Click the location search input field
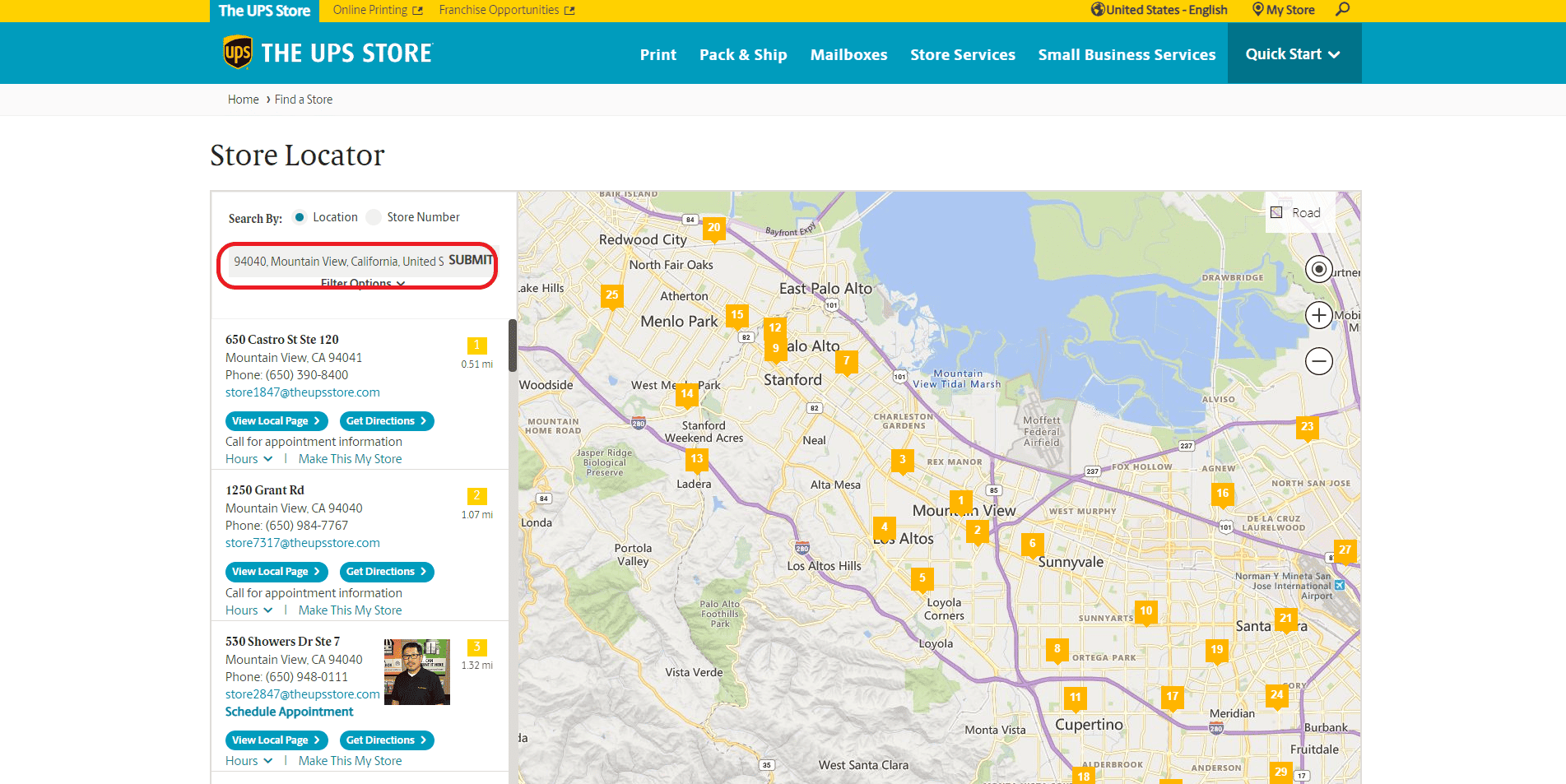The width and height of the screenshot is (1566, 784). [333, 261]
